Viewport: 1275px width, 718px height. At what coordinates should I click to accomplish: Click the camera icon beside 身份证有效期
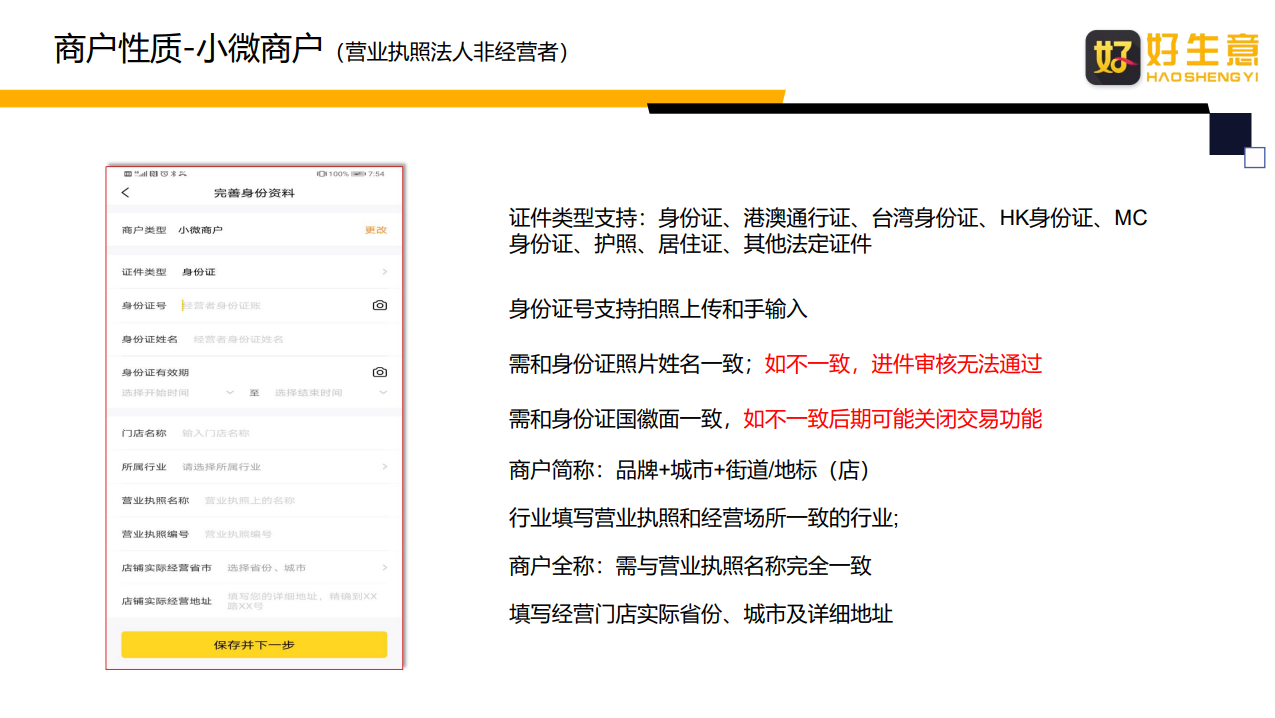379,372
